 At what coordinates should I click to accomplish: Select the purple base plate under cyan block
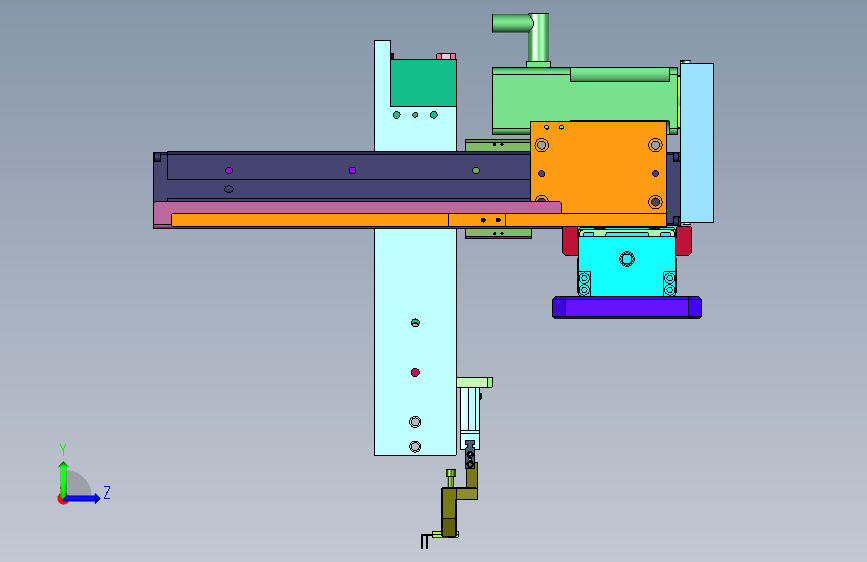point(627,307)
